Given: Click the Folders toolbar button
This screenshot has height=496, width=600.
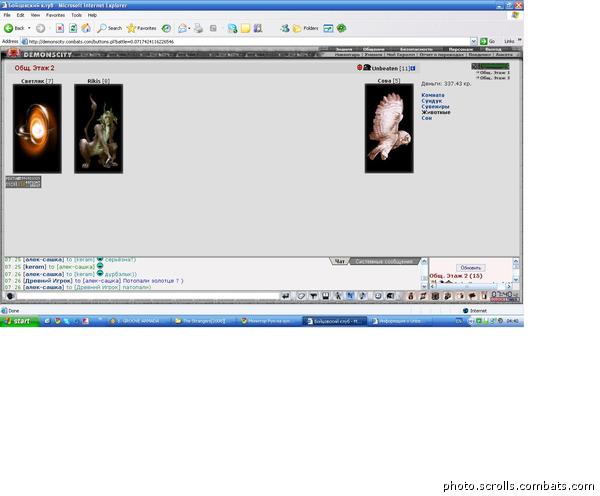Looking at the screenshot, I should (x=305, y=28).
